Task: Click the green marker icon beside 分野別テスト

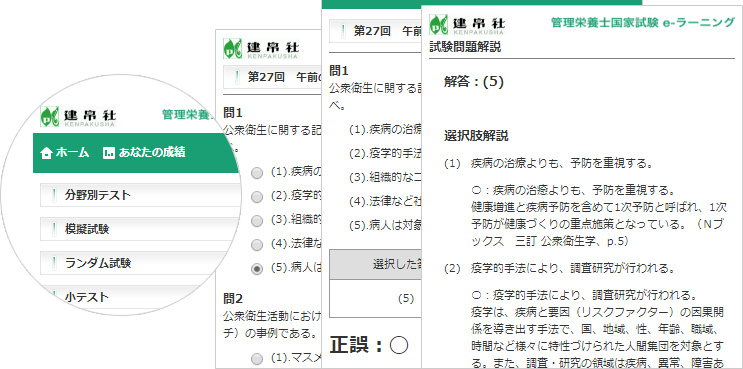Action: point(54,195)
